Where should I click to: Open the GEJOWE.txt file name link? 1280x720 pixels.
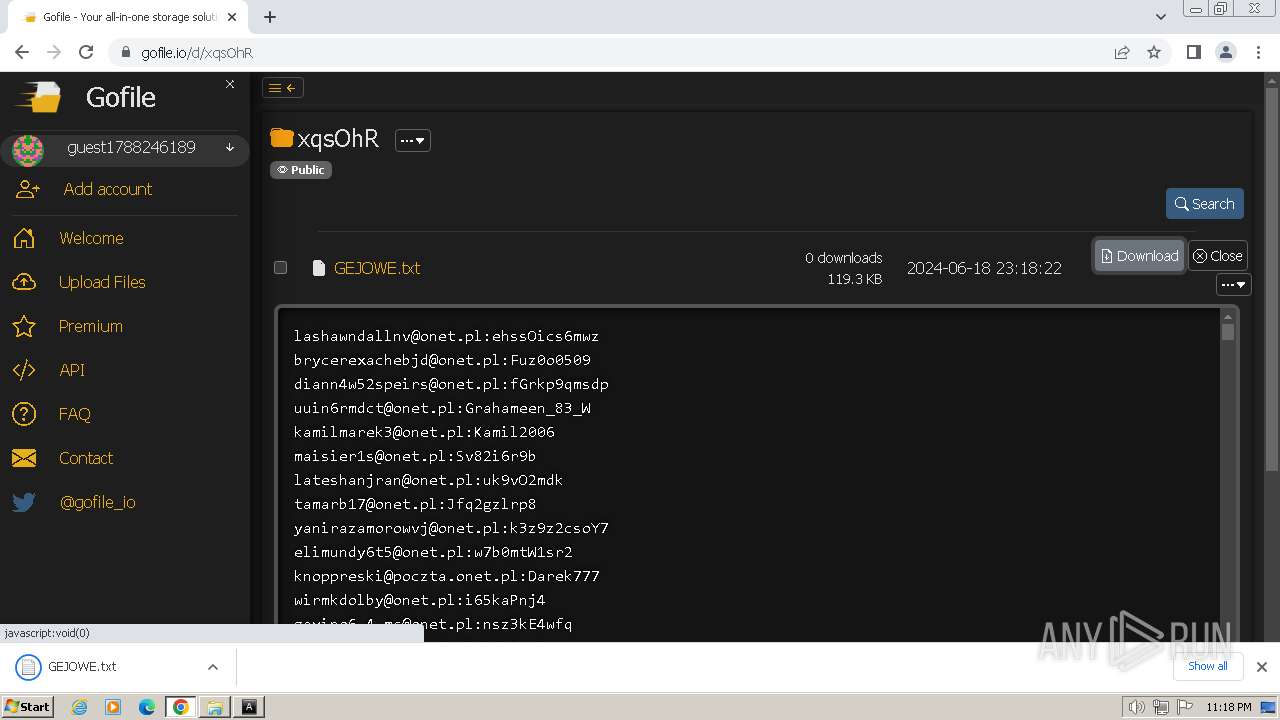(x=377, y=268)
